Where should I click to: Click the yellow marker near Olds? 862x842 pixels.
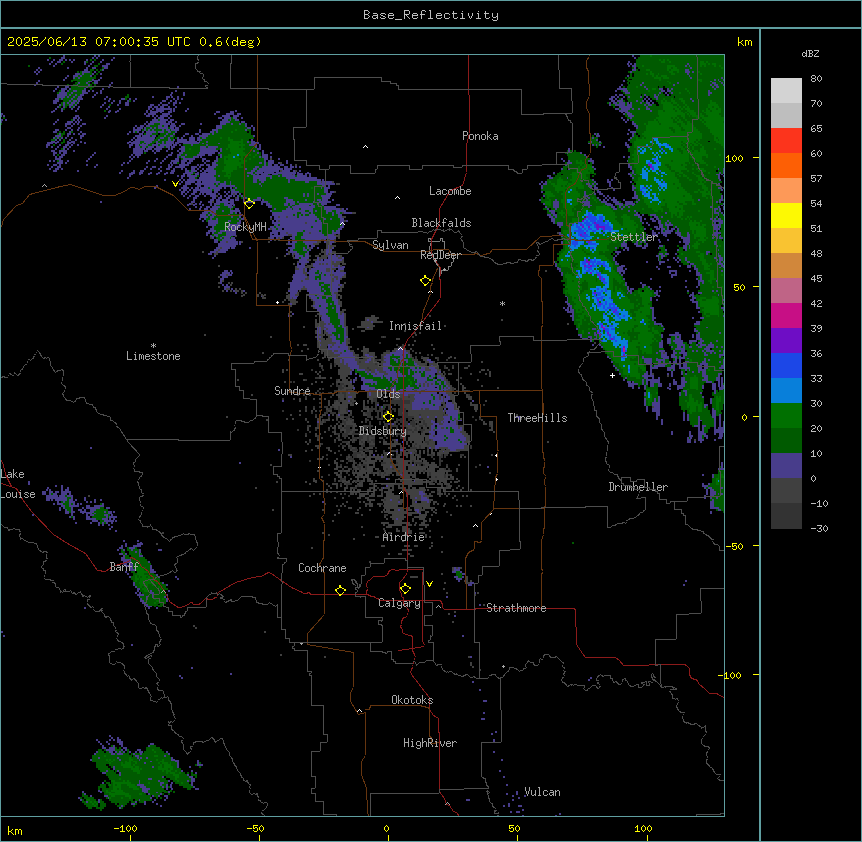388,416
